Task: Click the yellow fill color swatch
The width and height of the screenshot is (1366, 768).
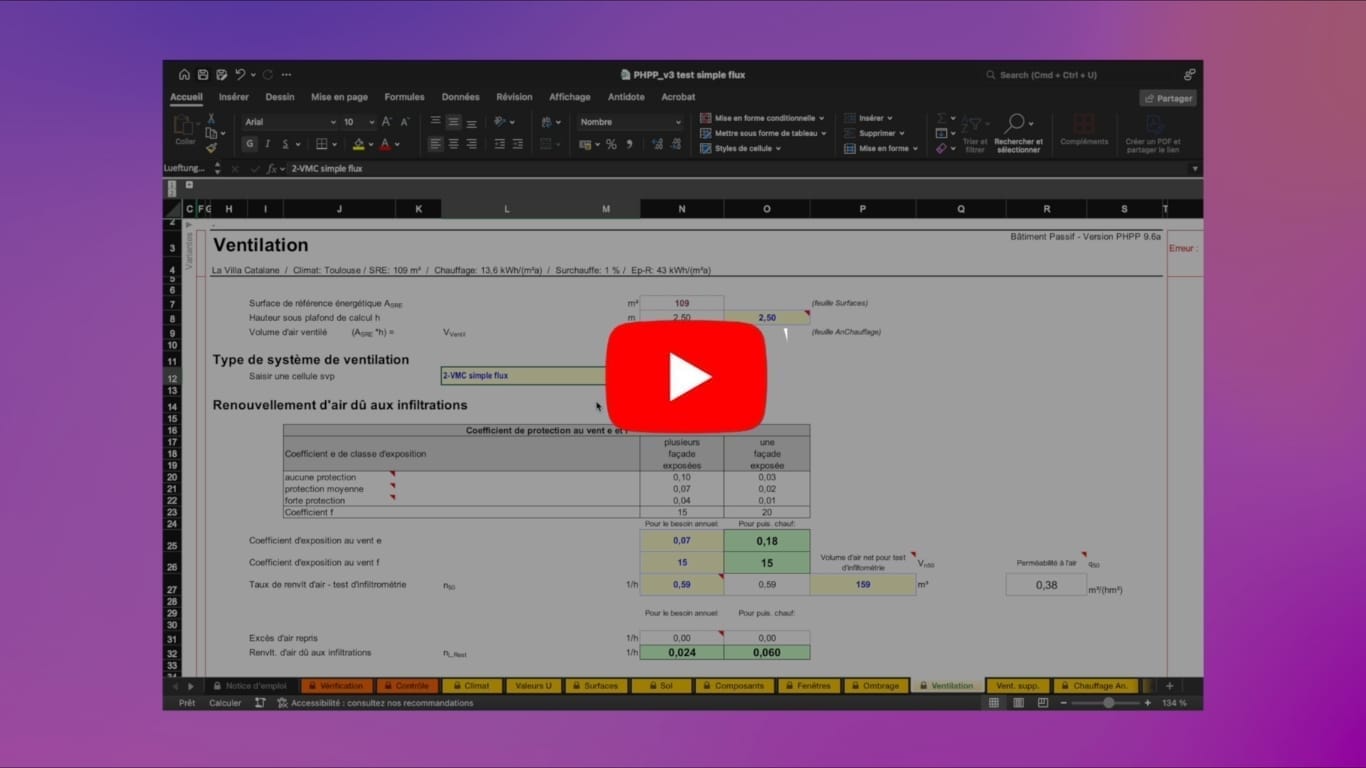Action: [x=359, y=144]
